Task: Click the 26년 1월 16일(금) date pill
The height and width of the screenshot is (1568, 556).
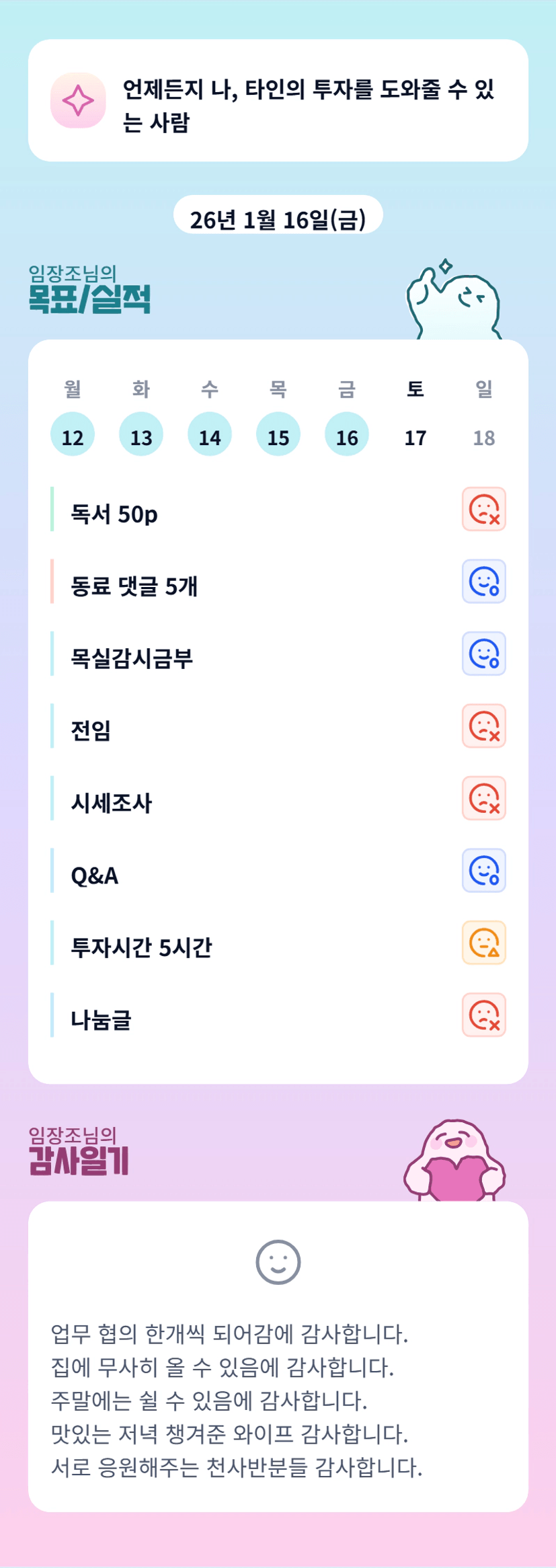Action: (278, 219)
